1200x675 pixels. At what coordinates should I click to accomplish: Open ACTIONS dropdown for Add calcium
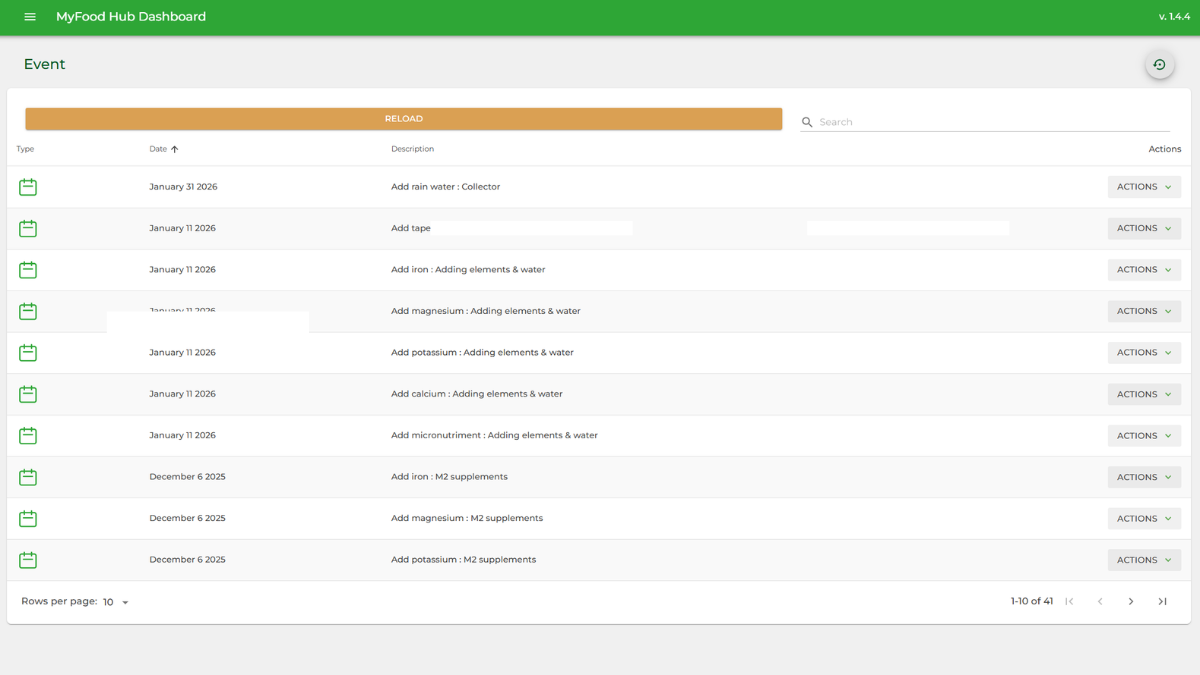[1144, 394]
